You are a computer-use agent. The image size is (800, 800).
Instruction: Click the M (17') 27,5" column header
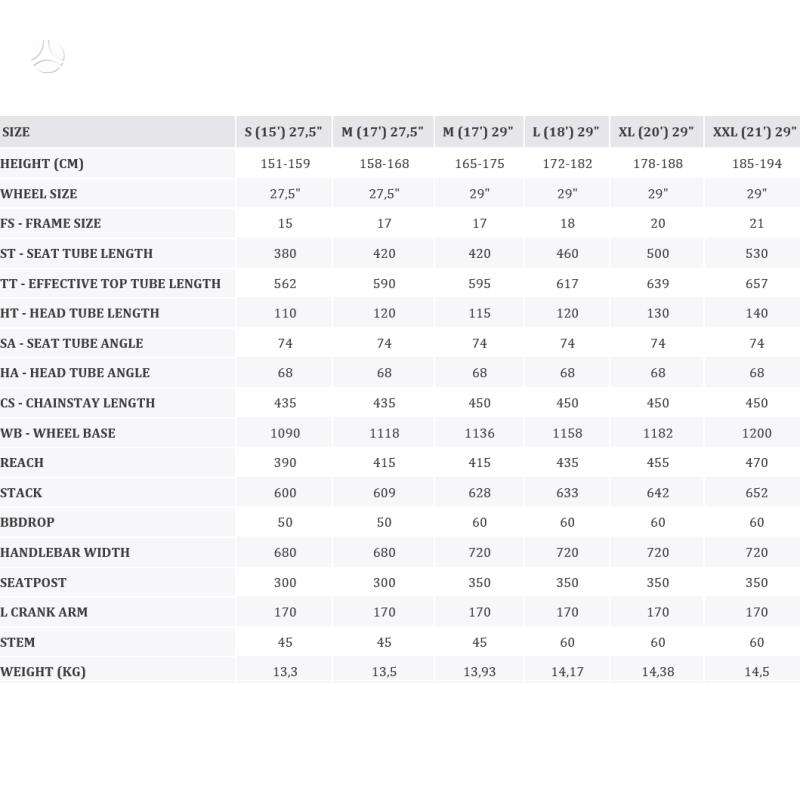click(x=383, y=132)
